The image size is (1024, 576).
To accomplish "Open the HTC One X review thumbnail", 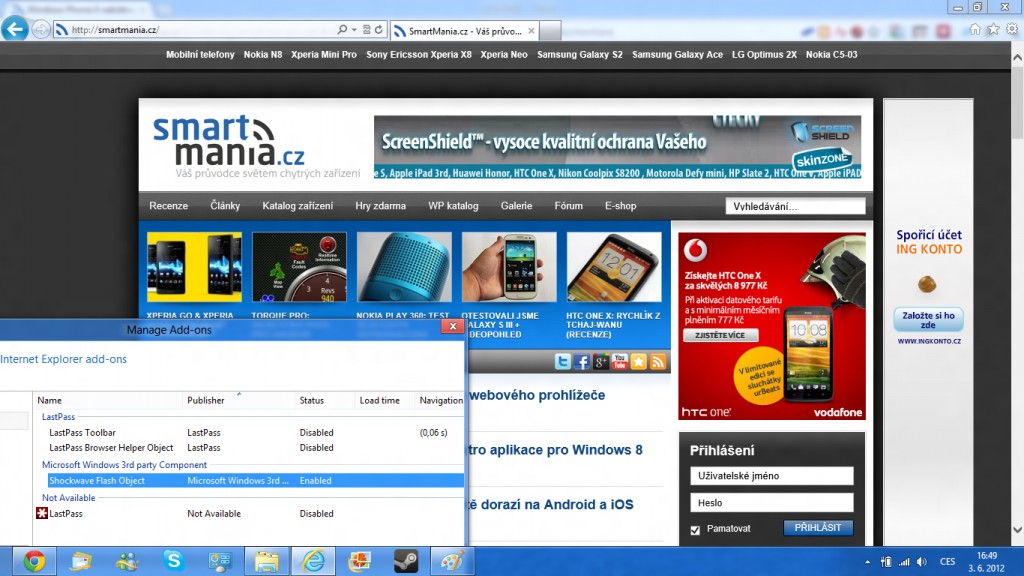I will [x=614, y=267].
